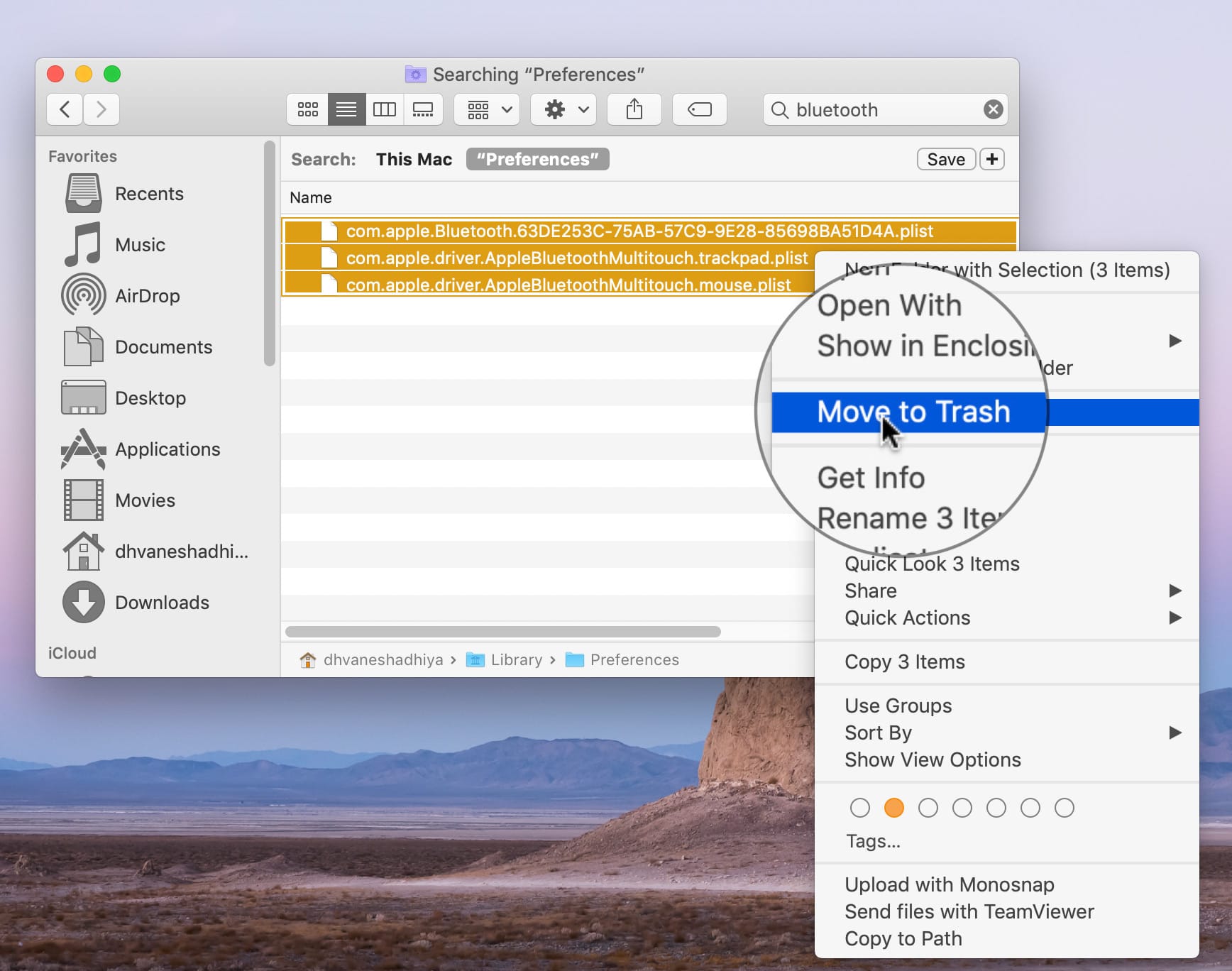Viewport: 1232px width, 971px height.
Task: Switch to gallery view
Action: pyautogui.click(x=424, y=109)
